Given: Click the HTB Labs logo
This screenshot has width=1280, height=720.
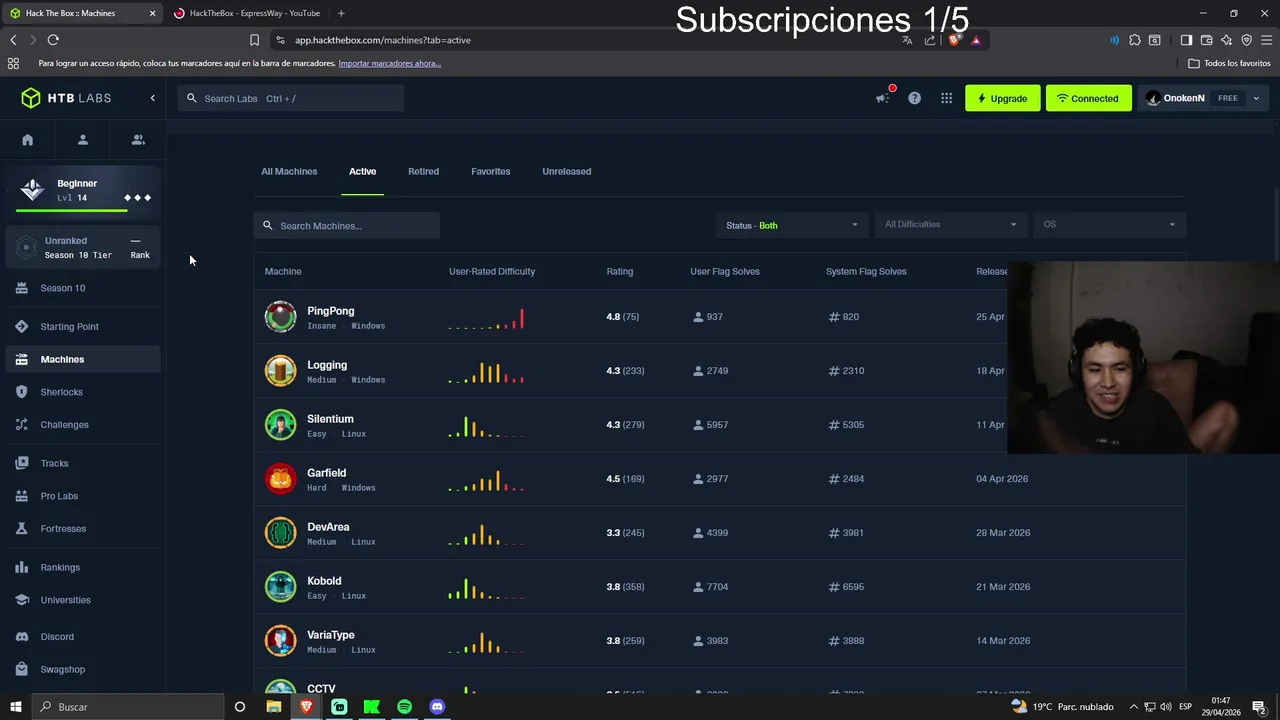Looking at the screenshot, I should 66,98.
